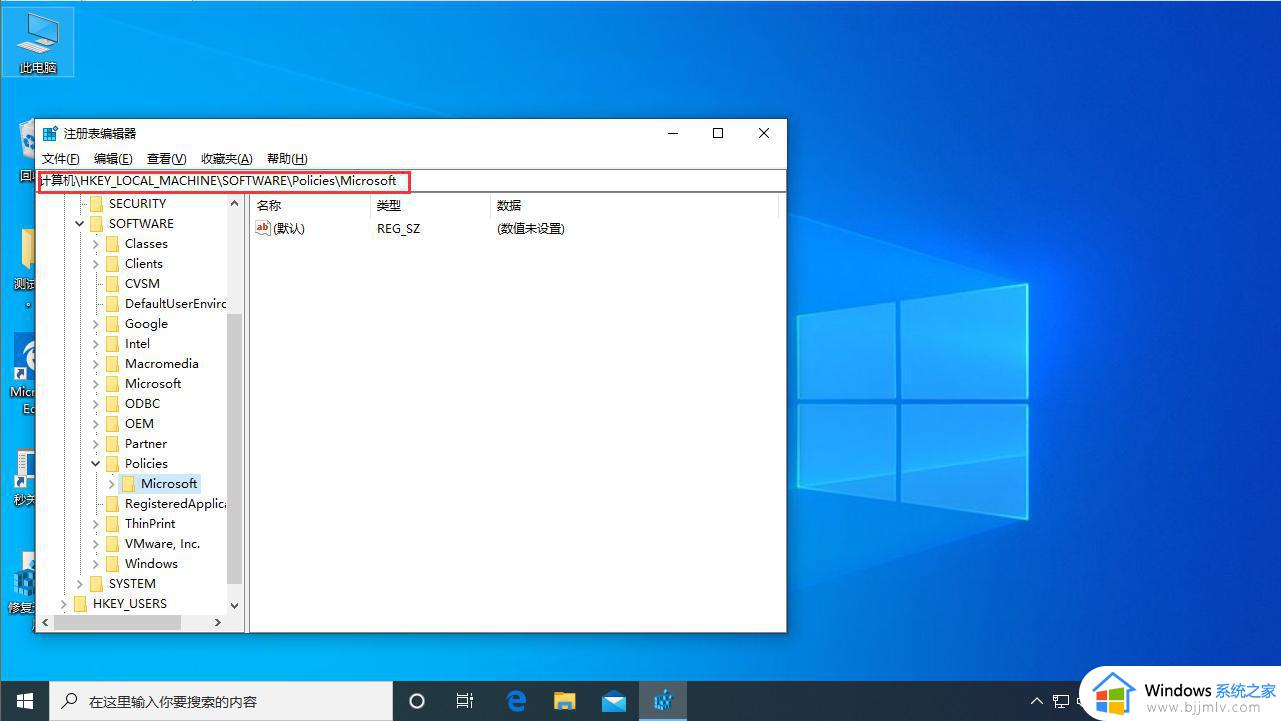Click the Registry Editor title bar icon
This screenshot has width=1281, height=721.
pos(50,133)
